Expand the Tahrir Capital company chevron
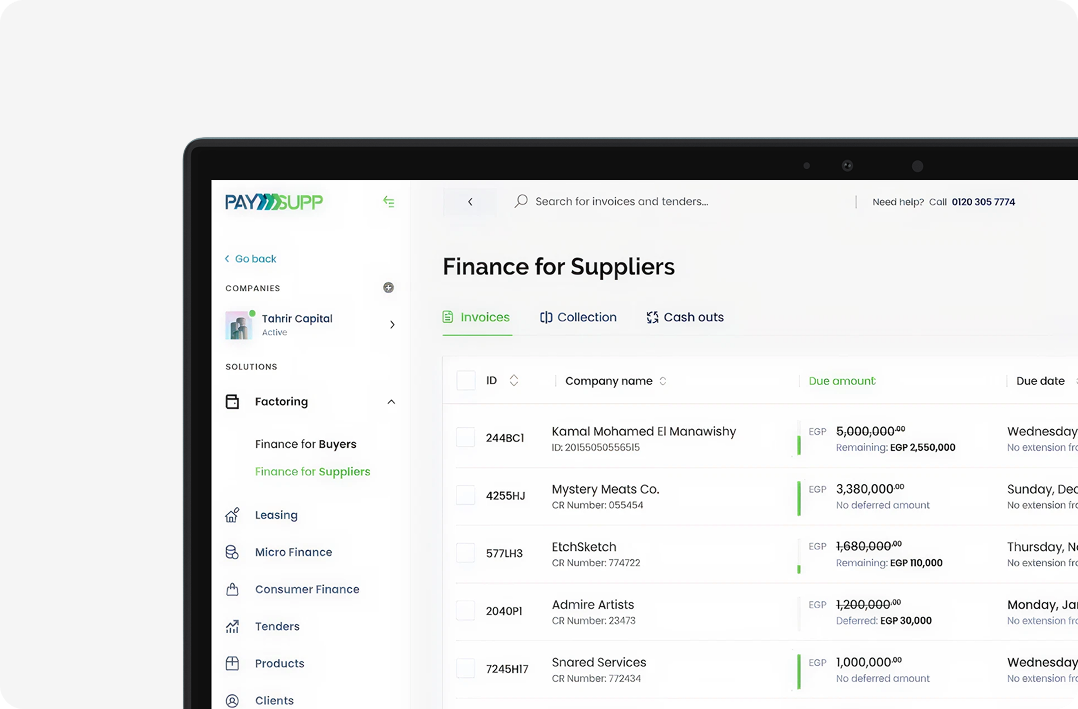Image resolution: width=1078 pixels, height=709 pixels. (392, 325)
